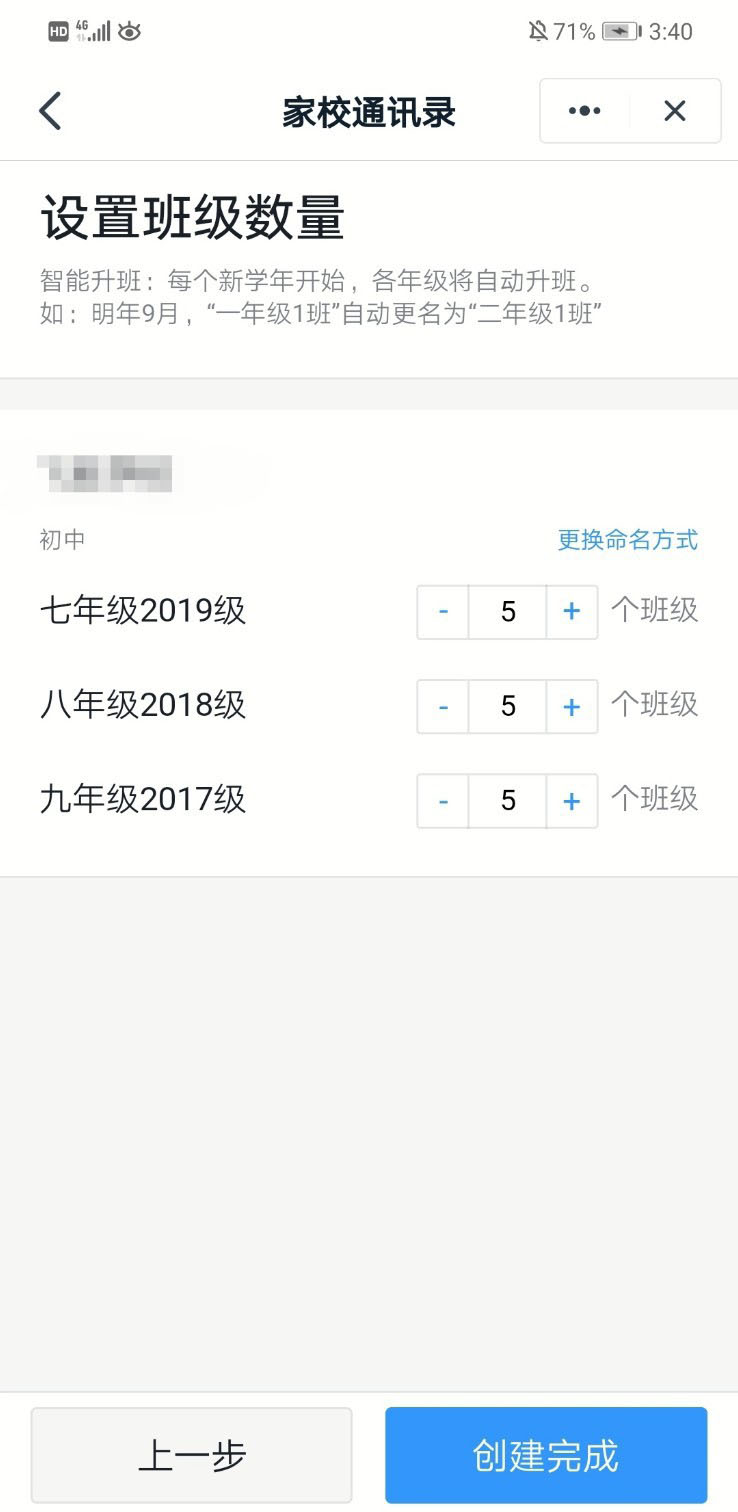Tap the 八年级2018级 class number field
738x1512 pixels.
tap(508, 707)
